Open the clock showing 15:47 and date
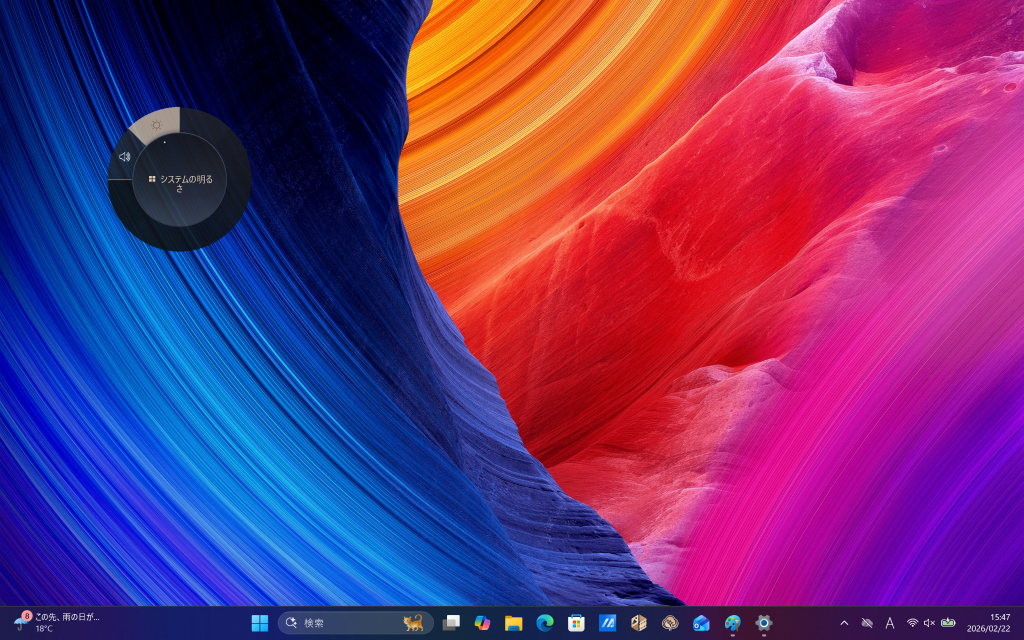The width and height of the screenshot is (1024, 640). pos(988,623)
